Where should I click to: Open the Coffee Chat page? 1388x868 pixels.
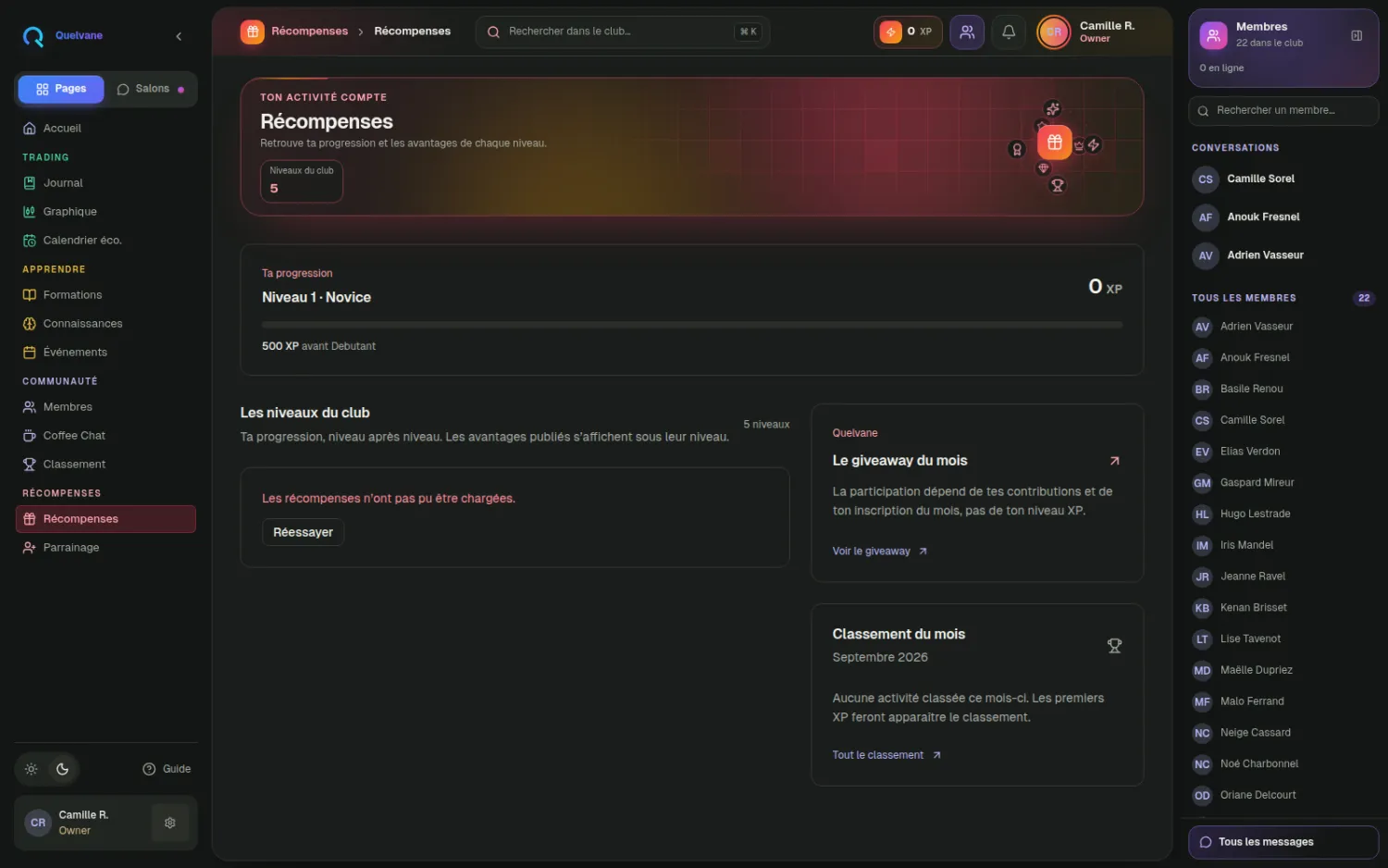tap(105, 436)
